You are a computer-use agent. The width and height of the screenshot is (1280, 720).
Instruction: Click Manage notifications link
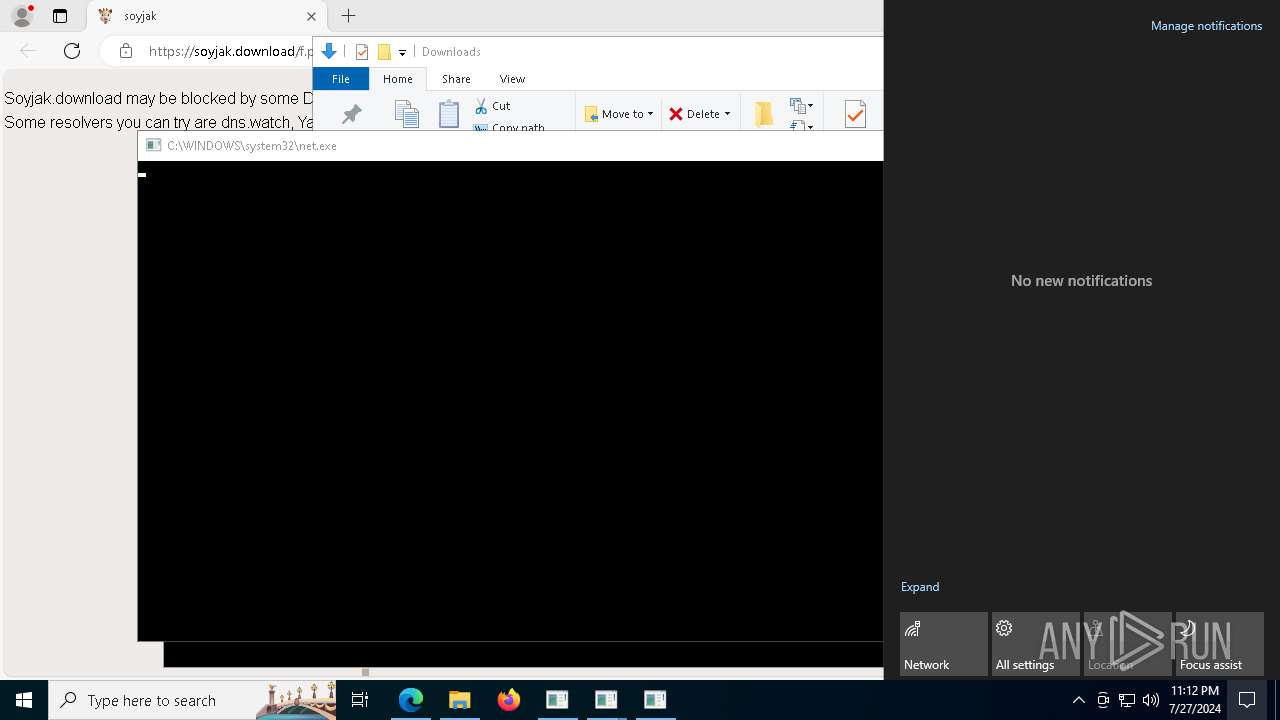tap(1206, 26)
